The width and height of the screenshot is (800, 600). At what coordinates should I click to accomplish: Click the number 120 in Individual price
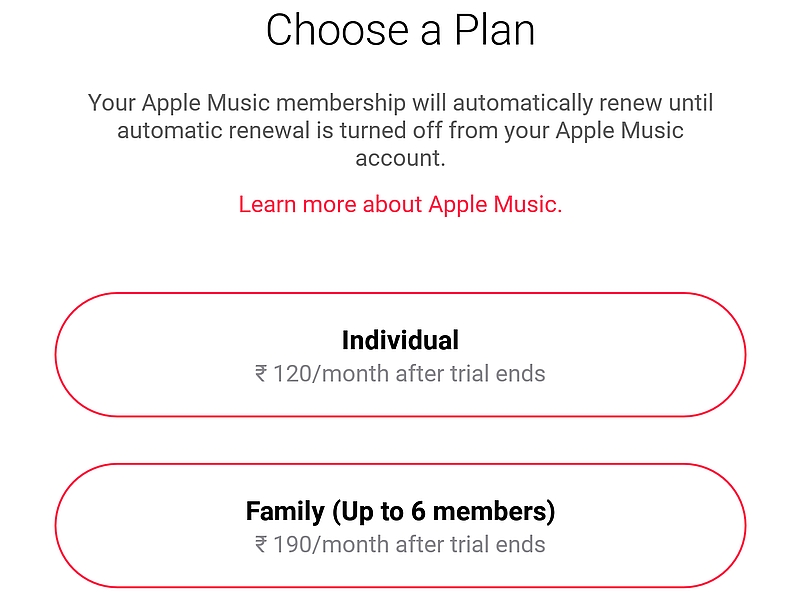(x=292, y=374)
